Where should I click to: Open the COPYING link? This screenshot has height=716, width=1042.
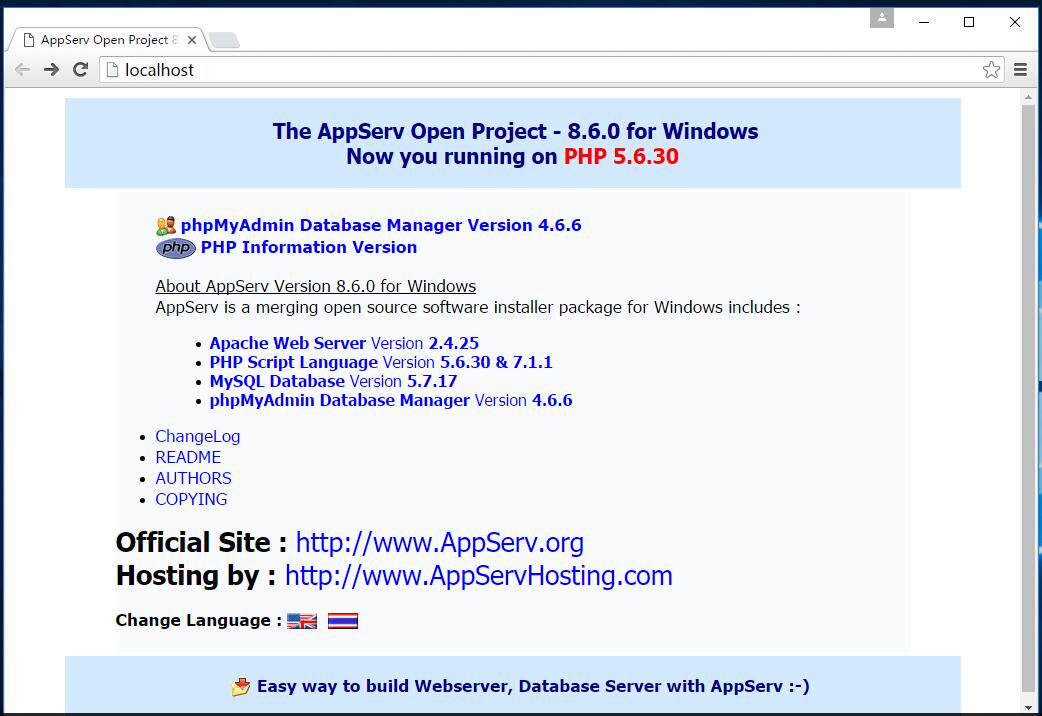pyautogui.click(x=191, y=499)
